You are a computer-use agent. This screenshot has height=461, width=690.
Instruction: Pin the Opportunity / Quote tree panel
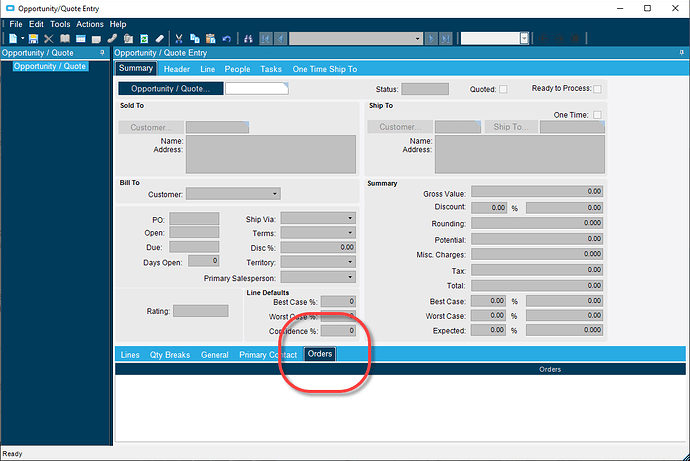[x=102, y=53]
